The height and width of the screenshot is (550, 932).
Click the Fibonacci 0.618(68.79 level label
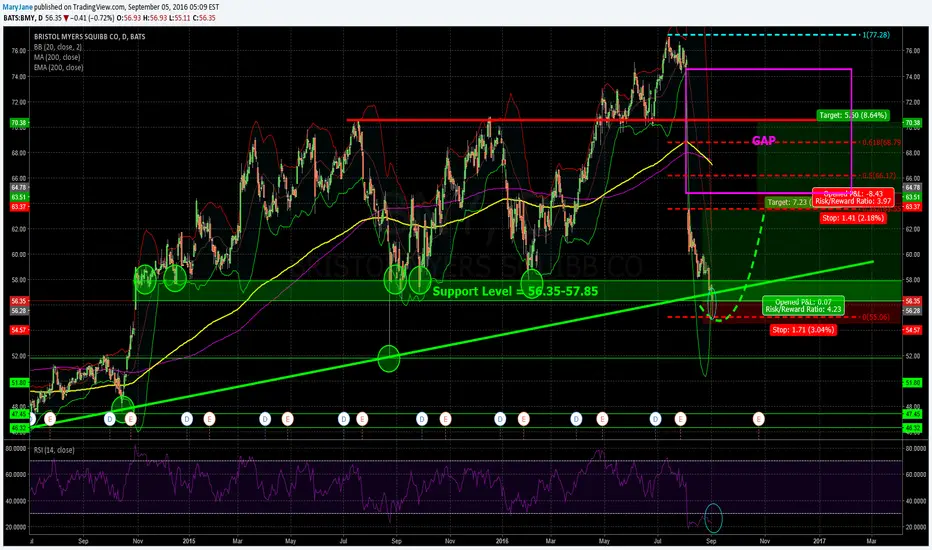[881, 143]
